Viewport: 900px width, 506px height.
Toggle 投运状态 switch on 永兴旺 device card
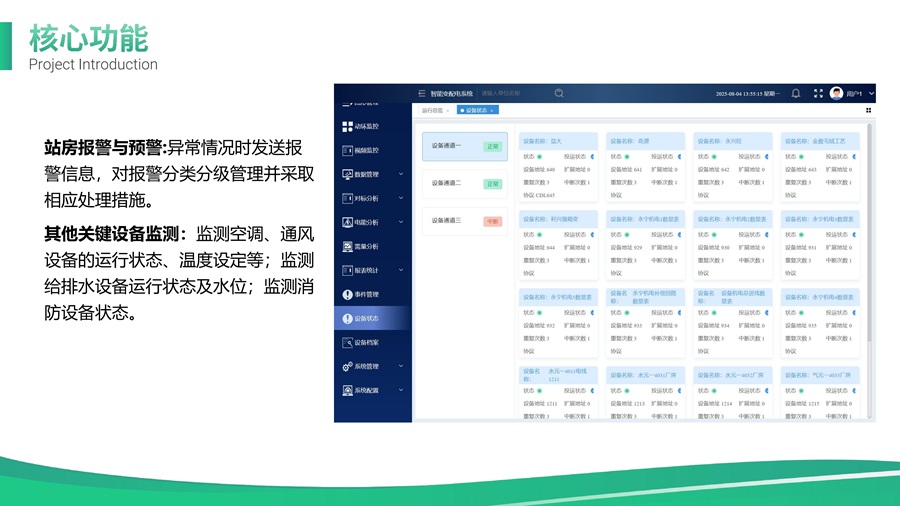(766, 156)
